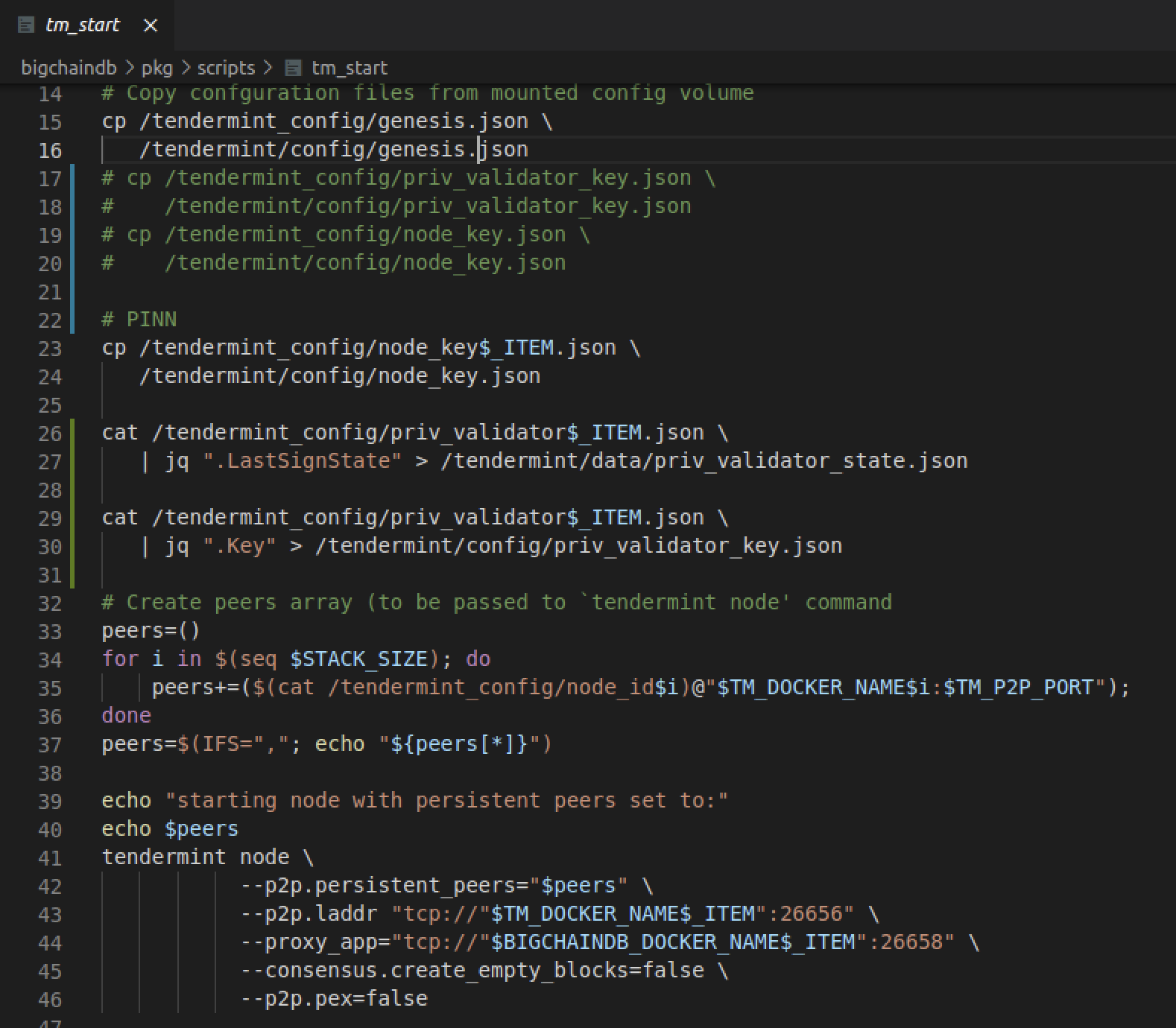This screenshot has width=1176, height=1028.
Task: Click line number 41 in gutter
Action: pos(50,858)
